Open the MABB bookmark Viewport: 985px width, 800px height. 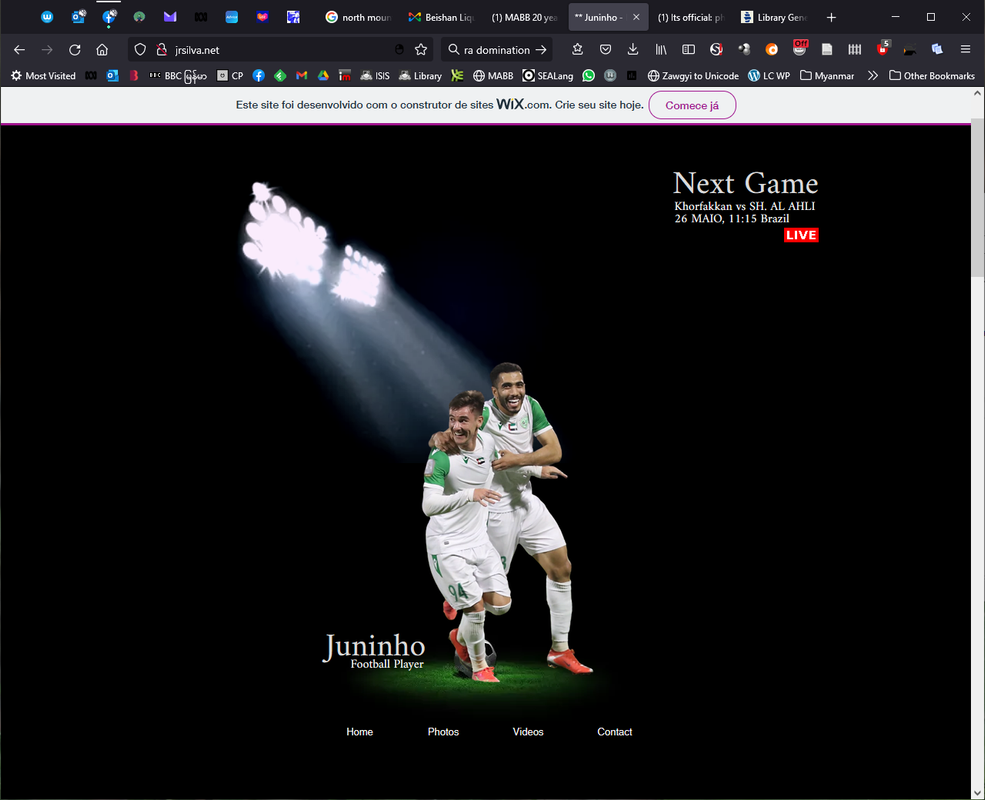tap(493, 75)
